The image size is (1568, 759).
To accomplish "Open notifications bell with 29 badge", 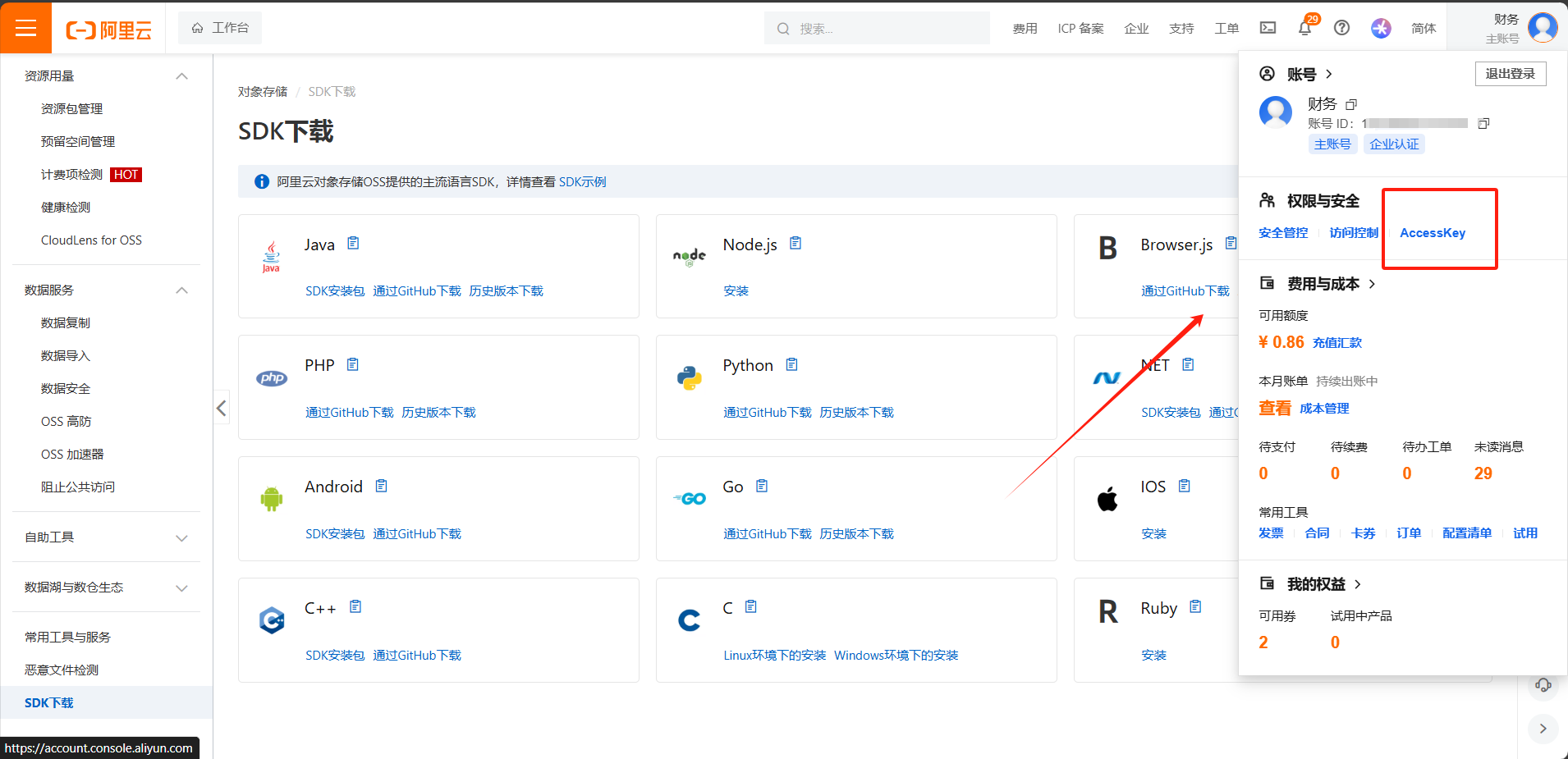I will pyautogui.click(x=1305, y=28).
